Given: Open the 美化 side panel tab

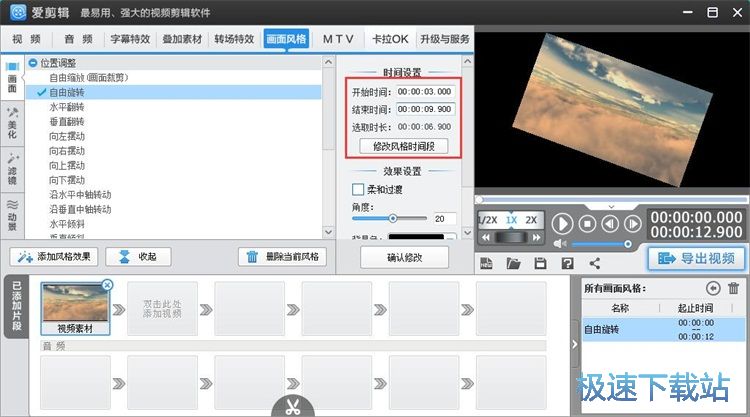Looking at the screenshot, I should click(12, 123).
